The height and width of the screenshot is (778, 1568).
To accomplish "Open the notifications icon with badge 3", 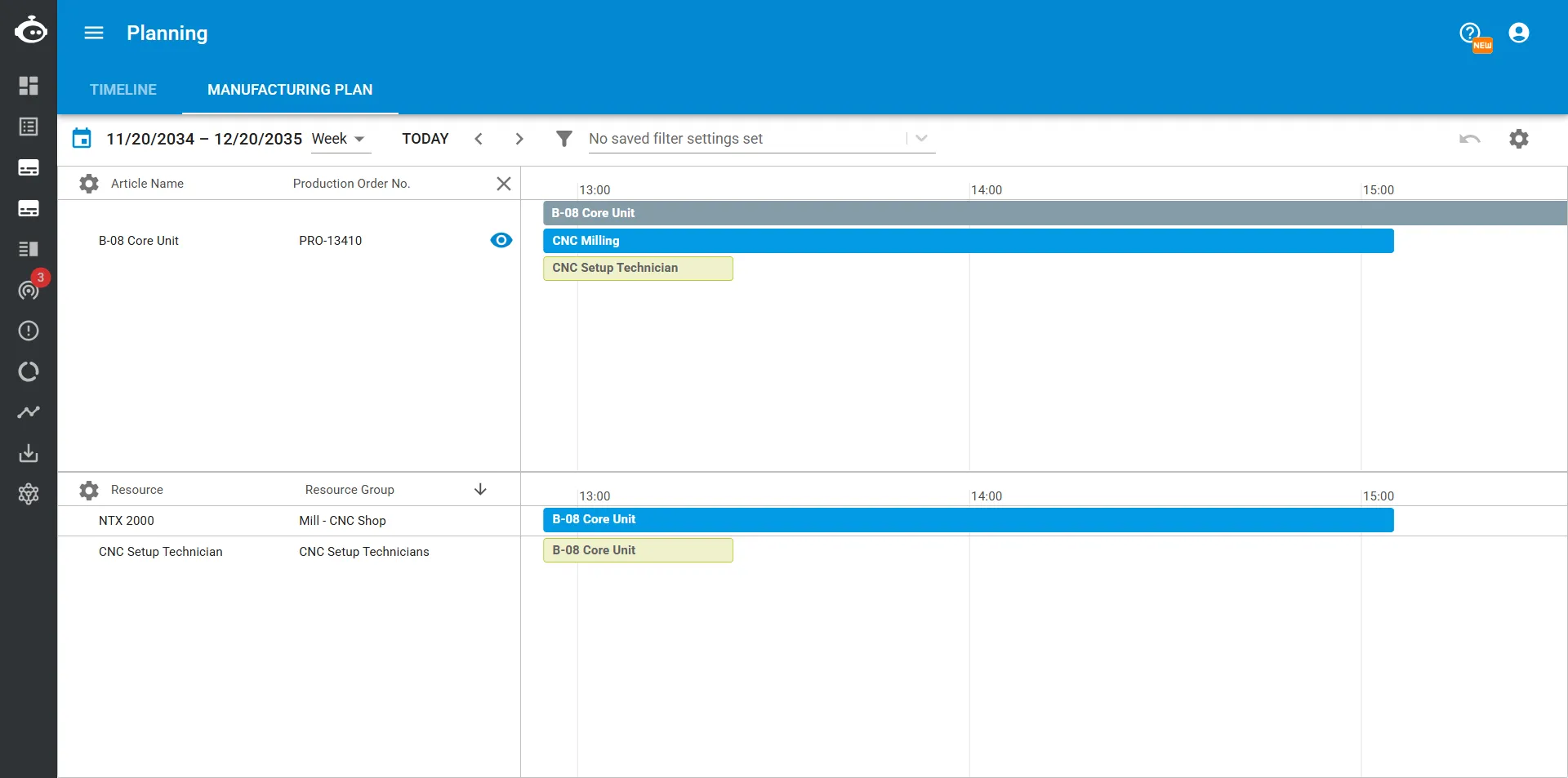I will coord(29,290).
